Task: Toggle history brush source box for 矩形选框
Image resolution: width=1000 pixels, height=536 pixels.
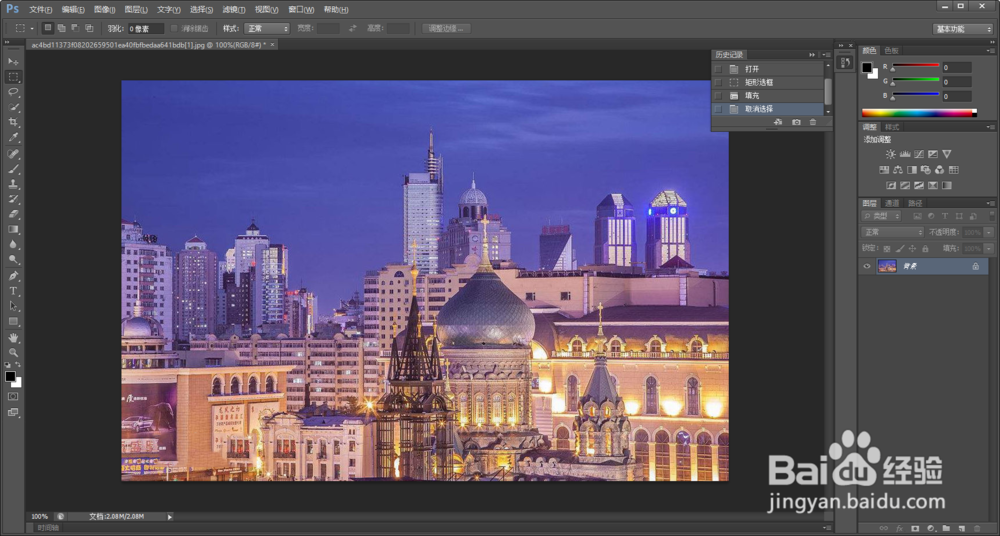Action: click(x=718, y=82)
